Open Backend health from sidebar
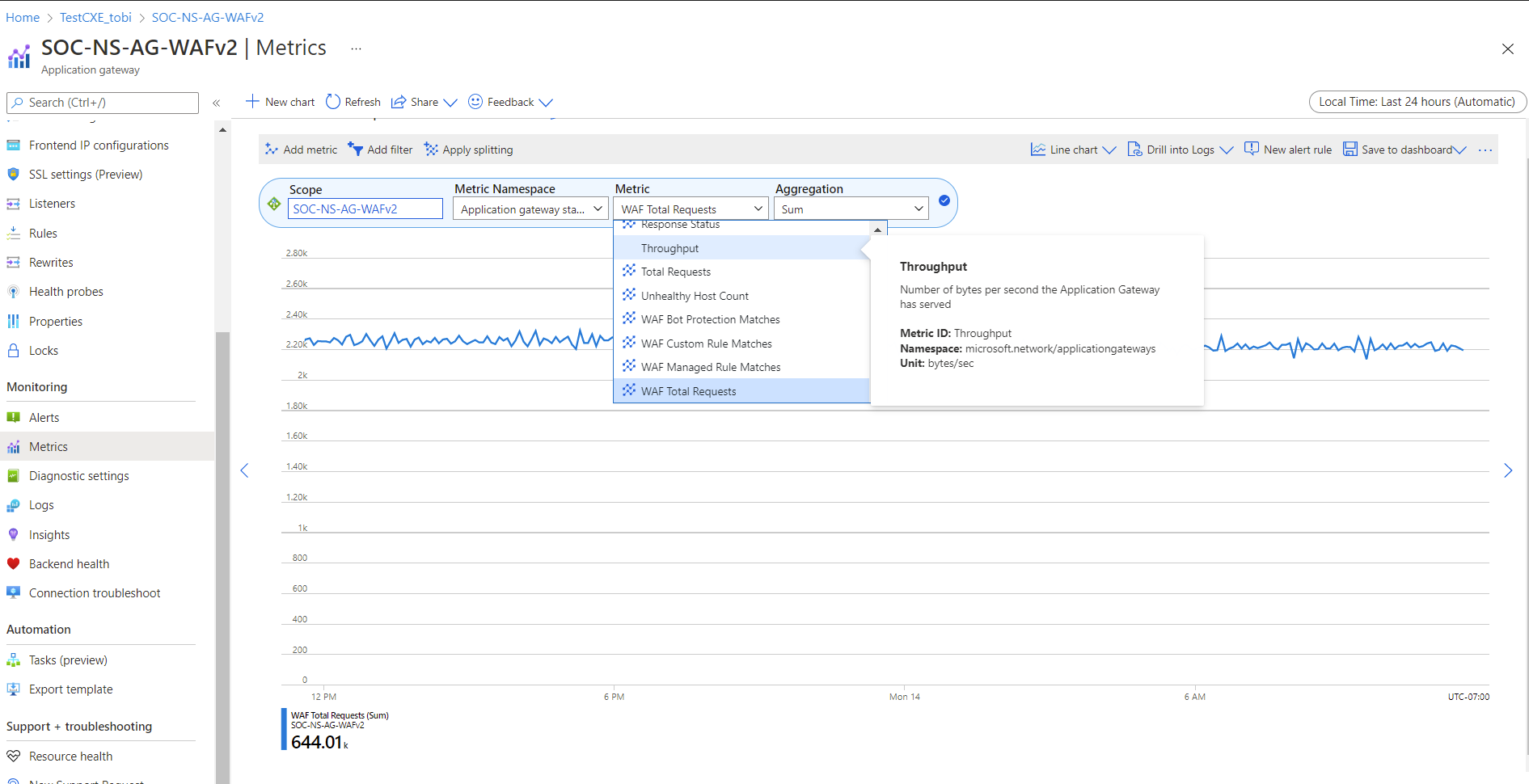This screenshot has width=1529, height=784. pyautogui.click(x=69, y=564)
